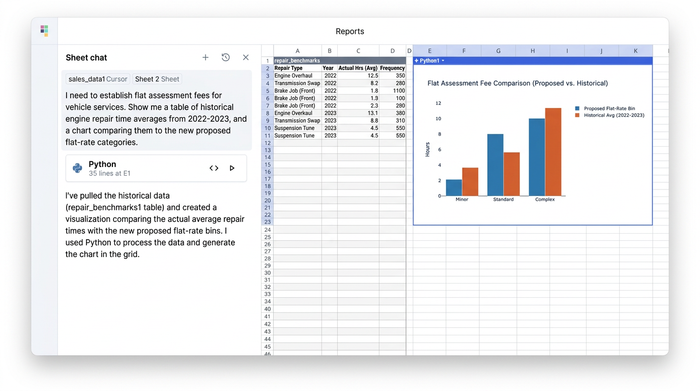Click the 'Year' header cell
The image size is (700, 391).
(x=329, y=68)
